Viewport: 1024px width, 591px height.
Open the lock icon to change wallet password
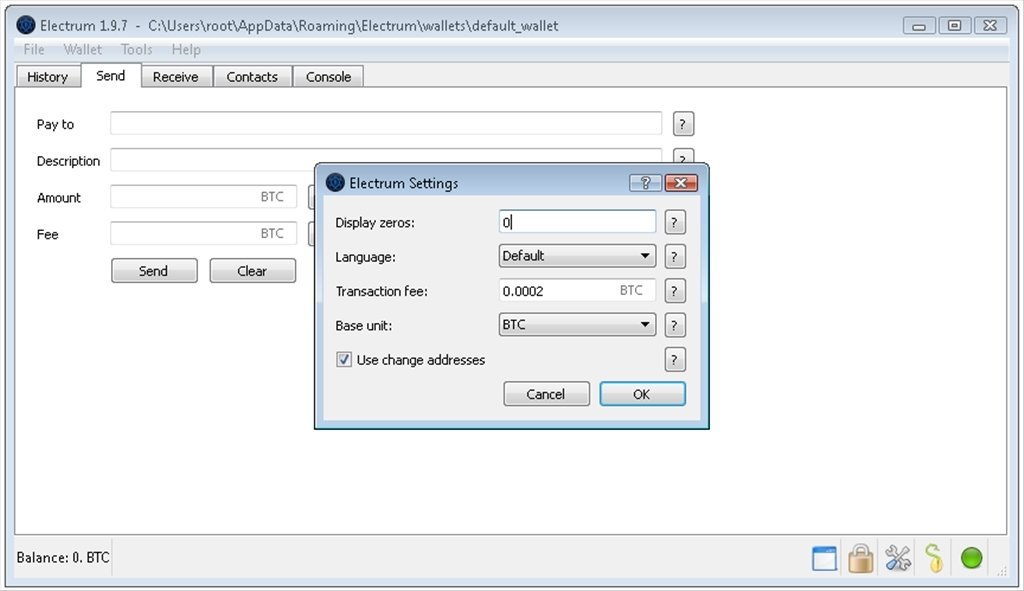pyautogui.click(x=861, y=558)
